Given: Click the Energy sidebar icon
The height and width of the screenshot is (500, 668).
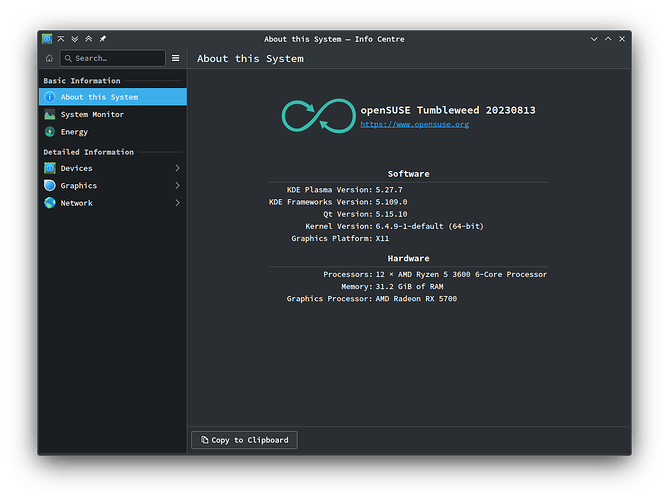Looking at the screenshot, I should click(x=50, y=132).
